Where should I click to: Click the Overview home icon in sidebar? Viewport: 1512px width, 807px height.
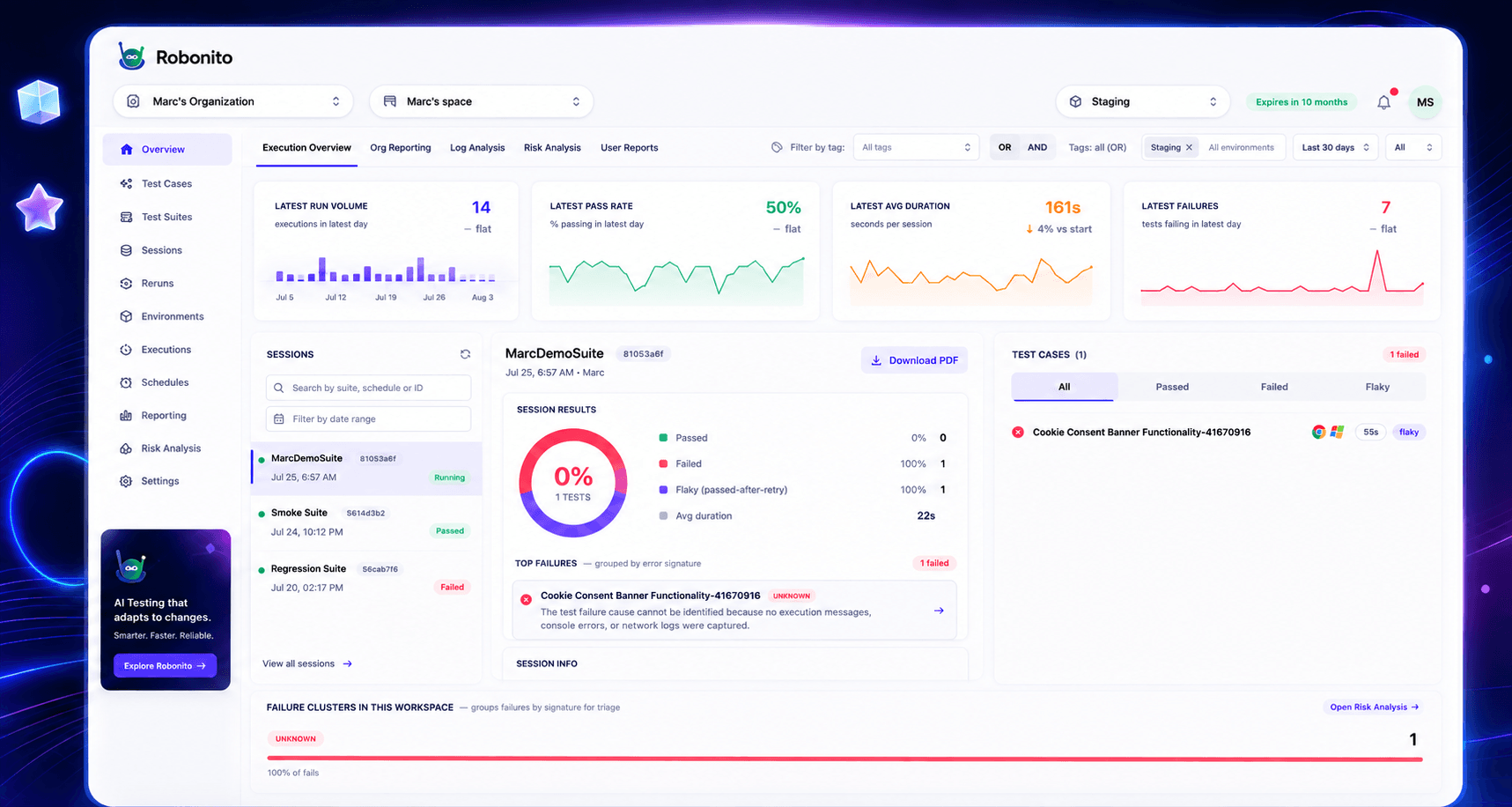(127, 149)
